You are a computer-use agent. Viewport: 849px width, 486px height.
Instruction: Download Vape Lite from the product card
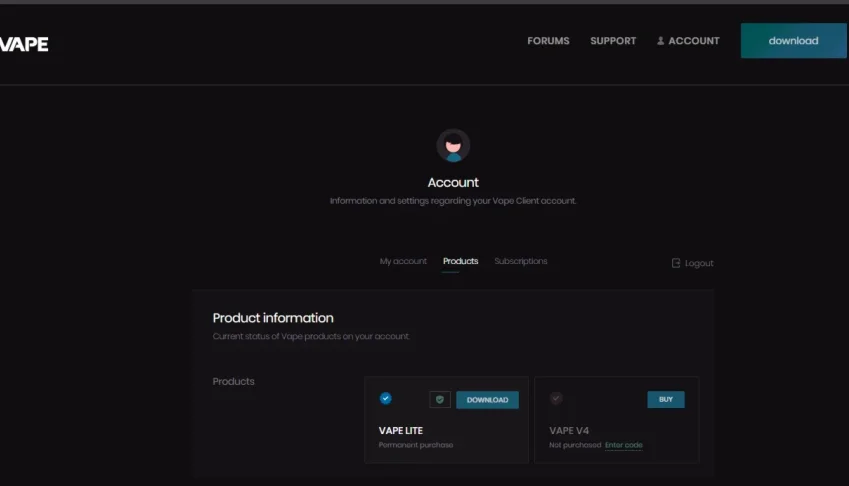(487, 400)
